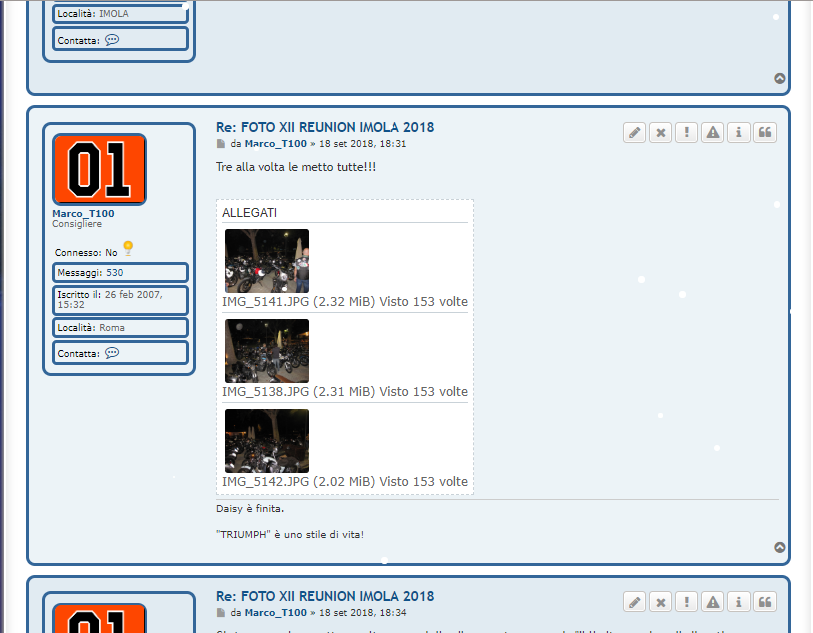Image resolution: width=813 pixels, height=633 pixels.
Task: Click the 'Connesso: No' status text
Action: pos(86,253)
